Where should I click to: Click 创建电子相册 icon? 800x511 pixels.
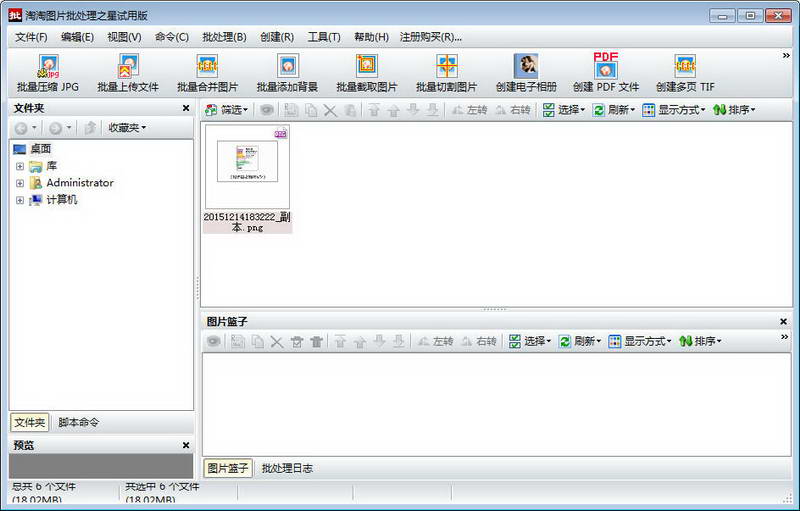pos(526,73)
